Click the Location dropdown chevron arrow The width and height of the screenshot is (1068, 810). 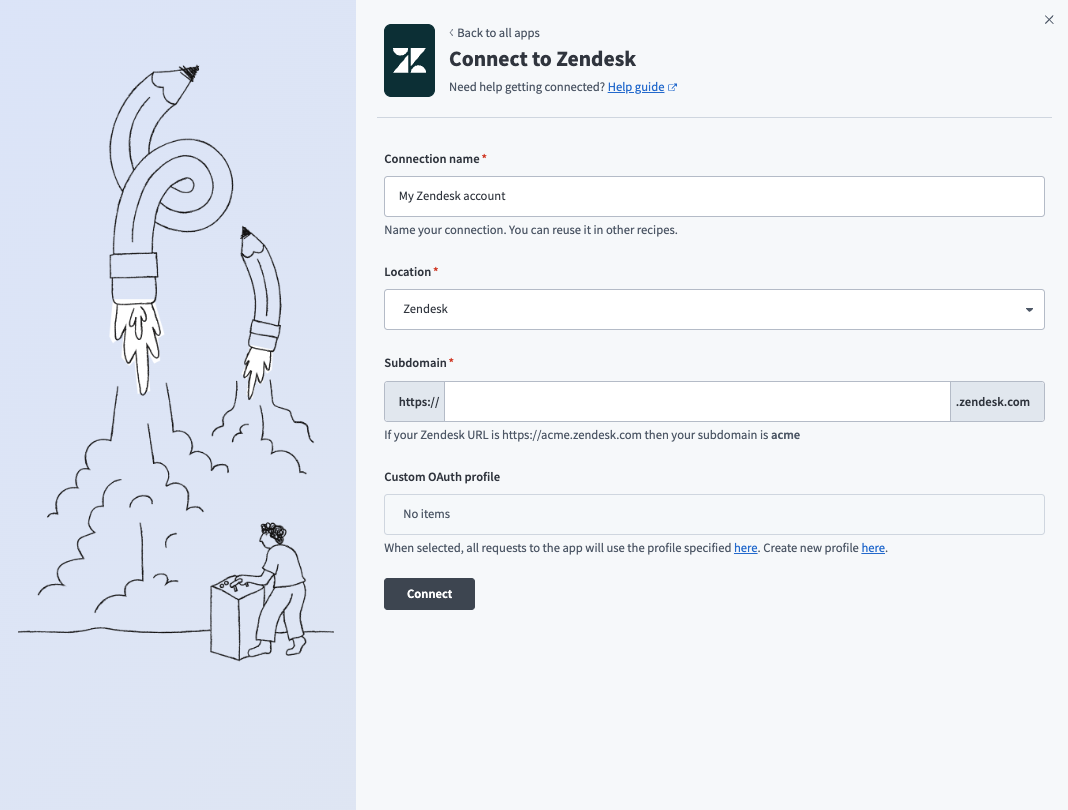click(x=1028, y=310)
